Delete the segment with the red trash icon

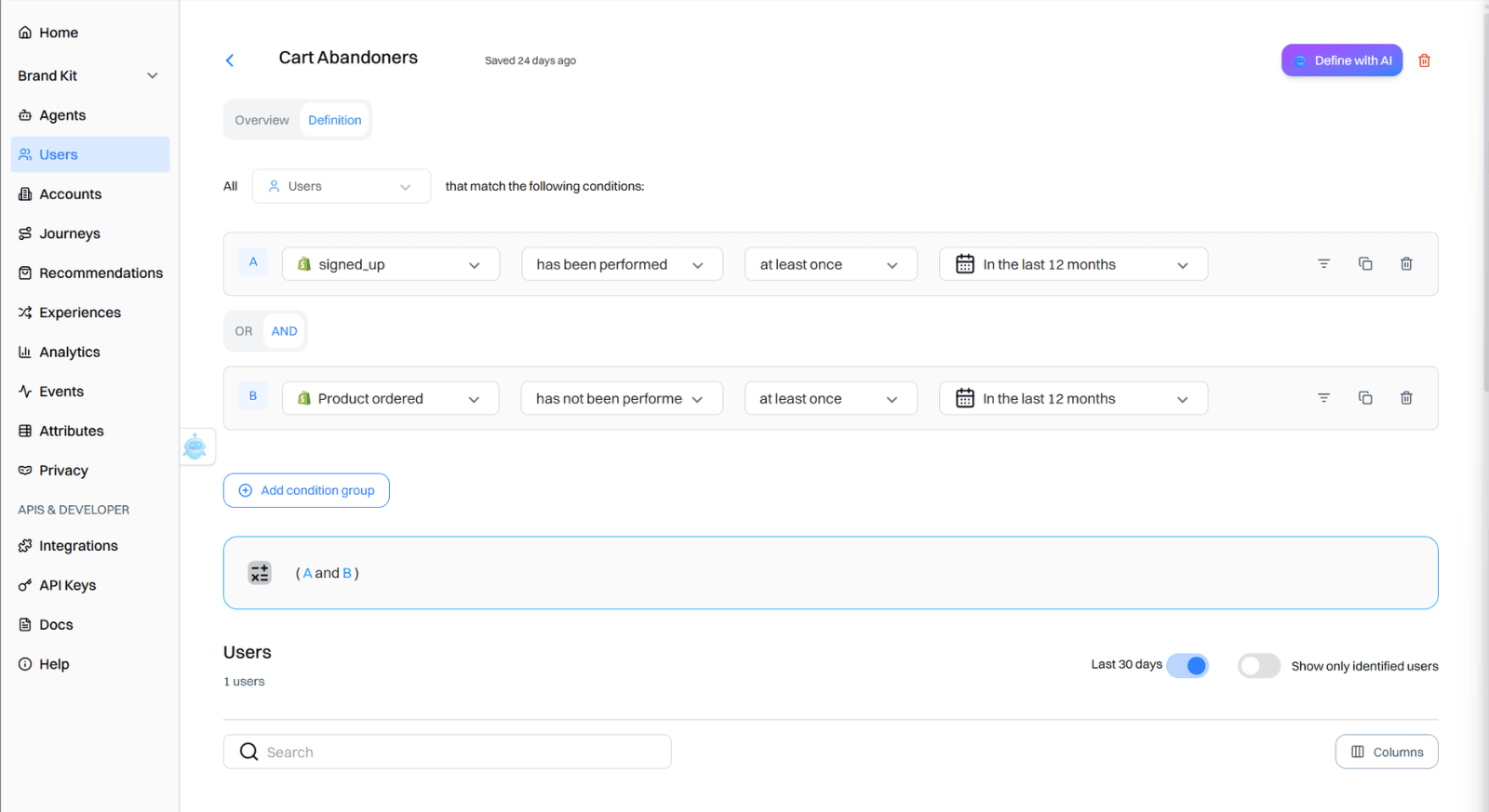pos(1424,60)
